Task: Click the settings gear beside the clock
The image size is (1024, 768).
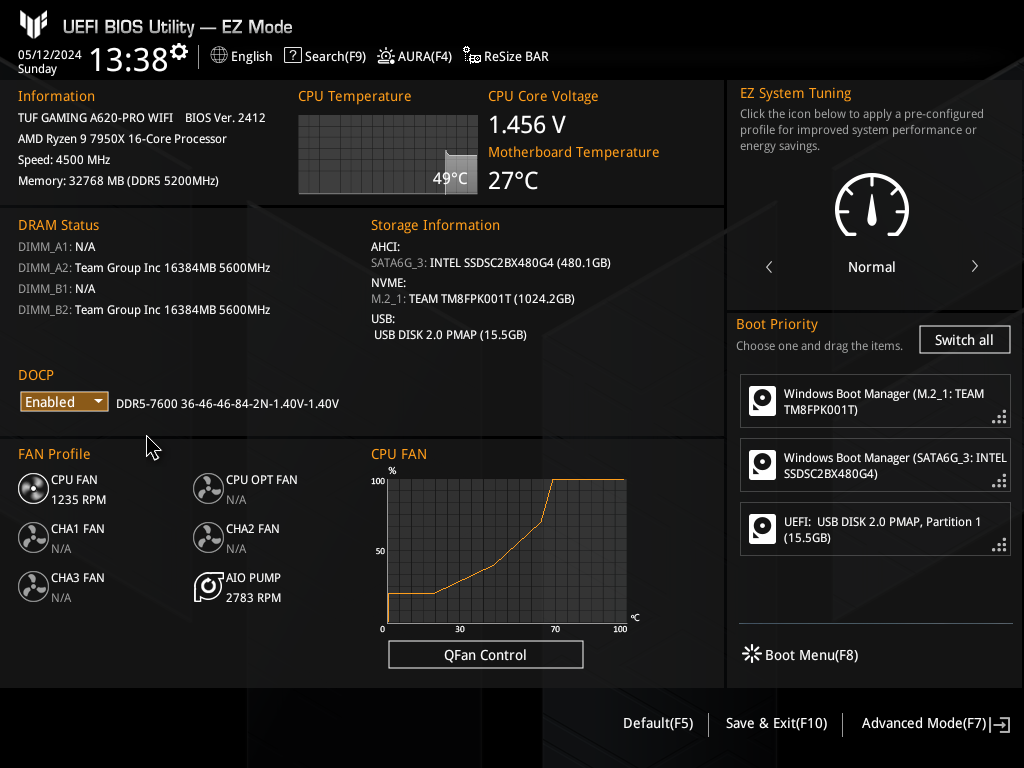Action: pyautogui.click(x=179, y=52)
